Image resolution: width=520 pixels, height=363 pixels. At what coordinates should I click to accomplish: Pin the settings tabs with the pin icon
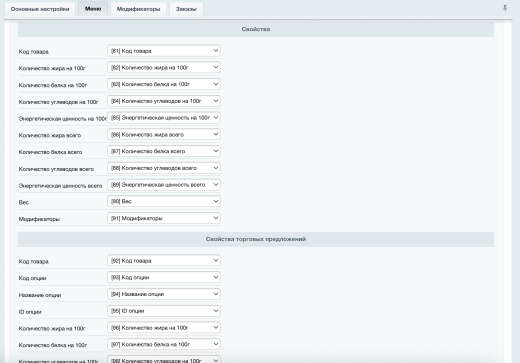point(505,8)
